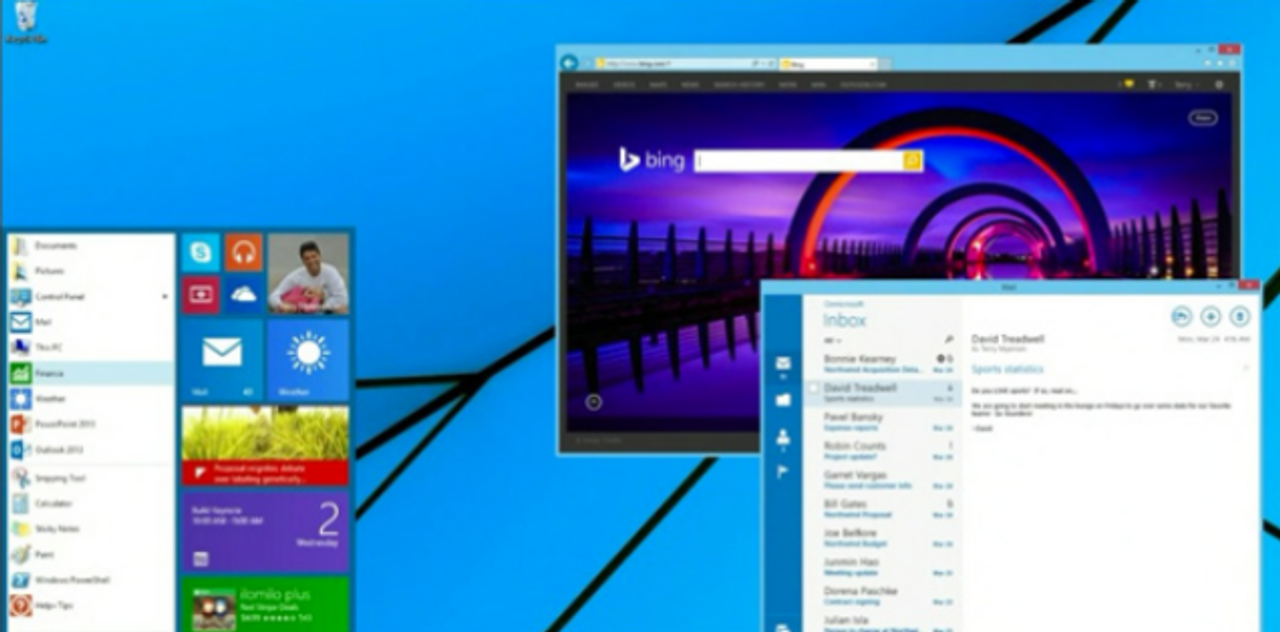Open the OneDrive cloud tile
This screenshot has height=632, width=1280.
(x=244, y=295)
